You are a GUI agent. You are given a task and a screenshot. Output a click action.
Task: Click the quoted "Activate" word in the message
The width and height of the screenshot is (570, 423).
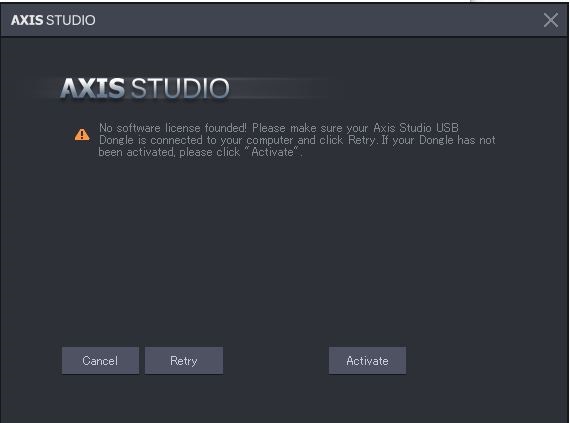tap(273, 152)
